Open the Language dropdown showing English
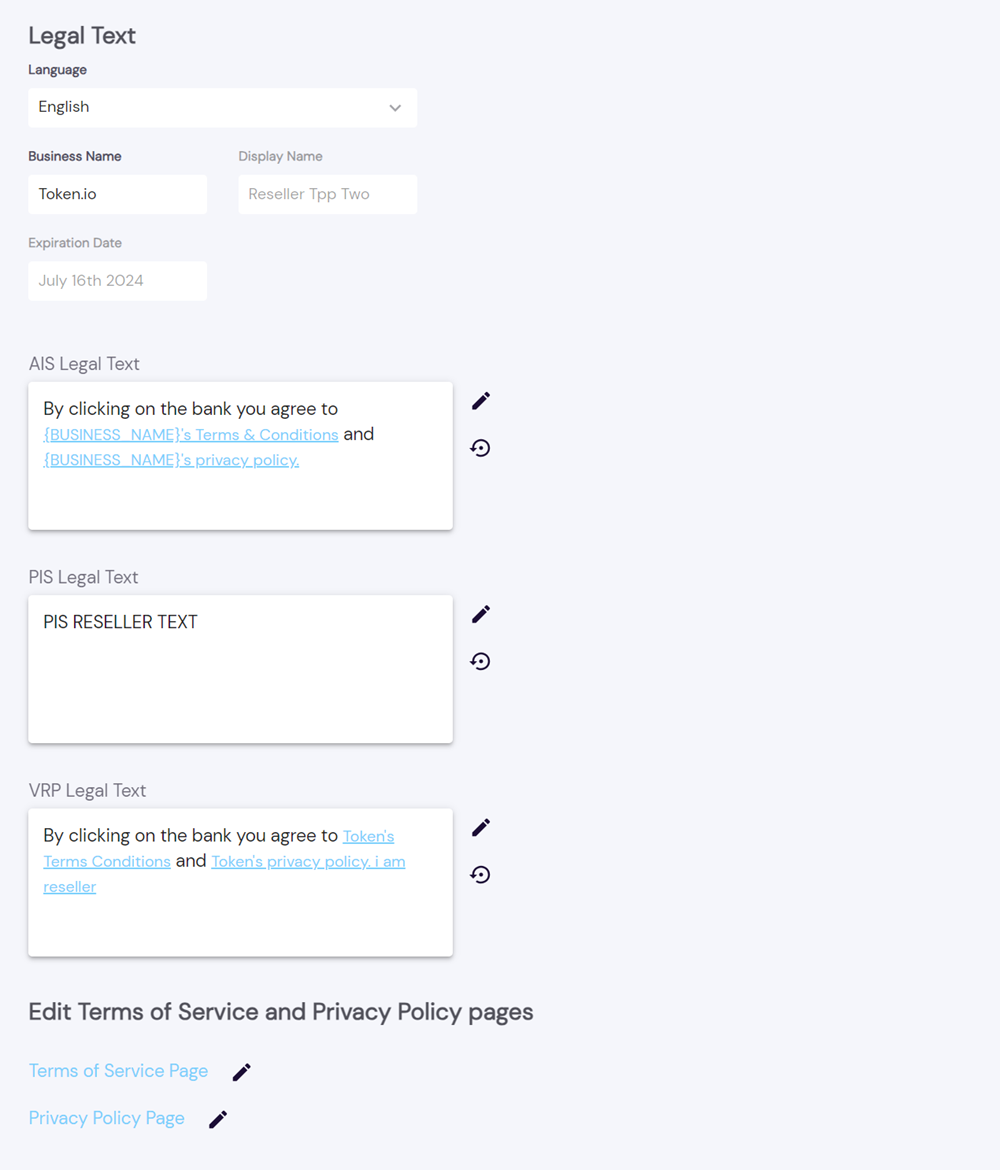The image size is (1000, 1170). click(222, 108)
